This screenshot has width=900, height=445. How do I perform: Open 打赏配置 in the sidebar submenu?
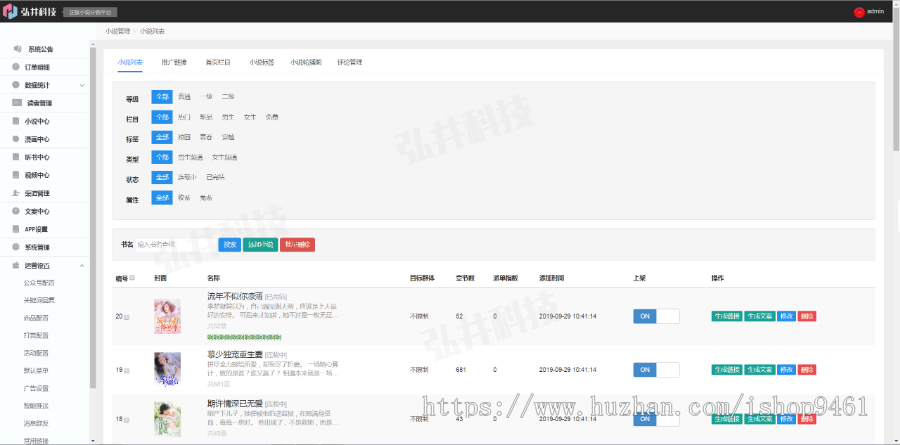[36, 335]
